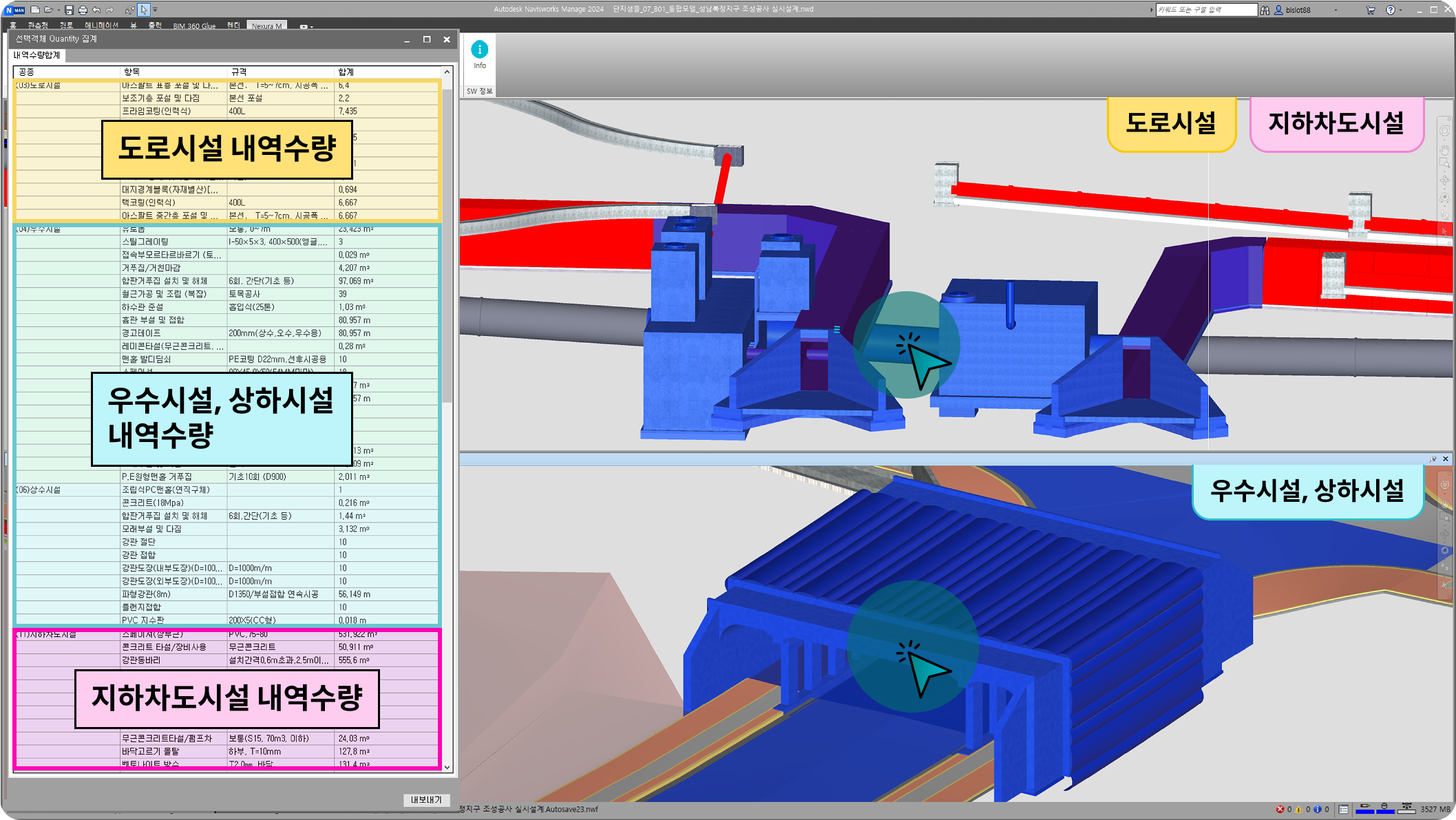Expand the Help menu dropdown arrow

pyautogui.click(x=1400, y=10)
